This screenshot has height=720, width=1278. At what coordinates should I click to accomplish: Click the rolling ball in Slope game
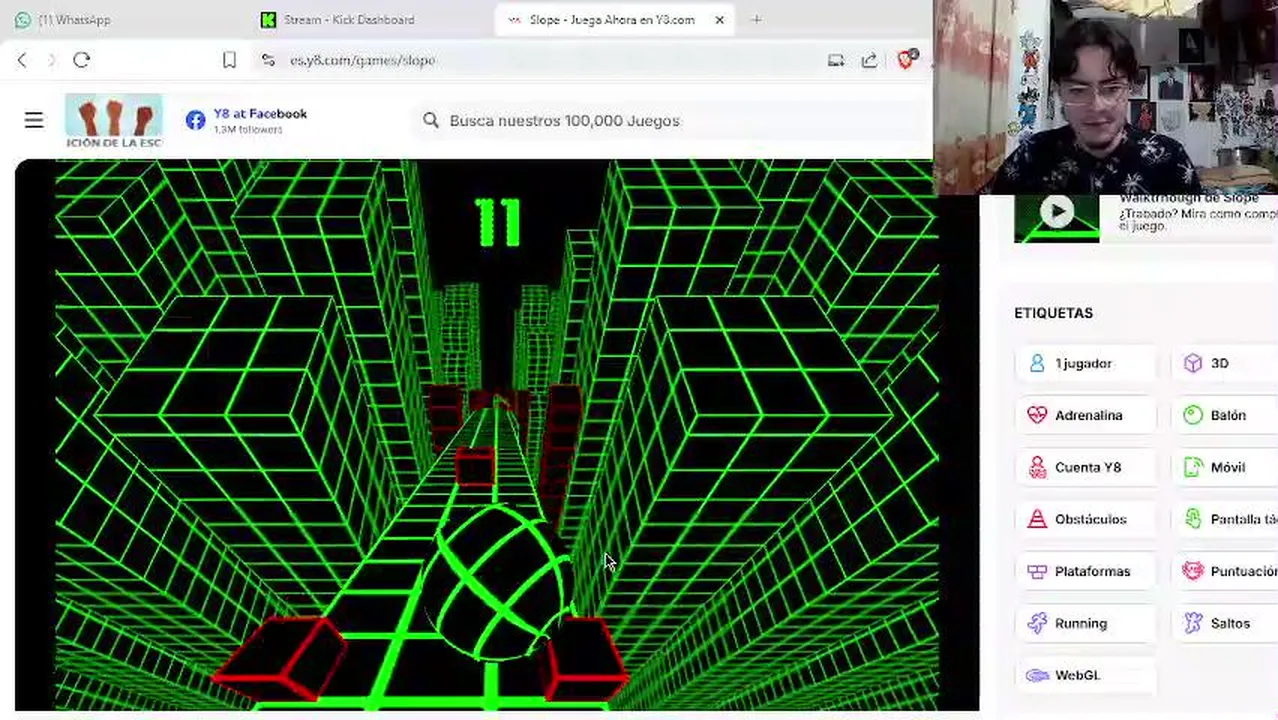coord(500,583)
